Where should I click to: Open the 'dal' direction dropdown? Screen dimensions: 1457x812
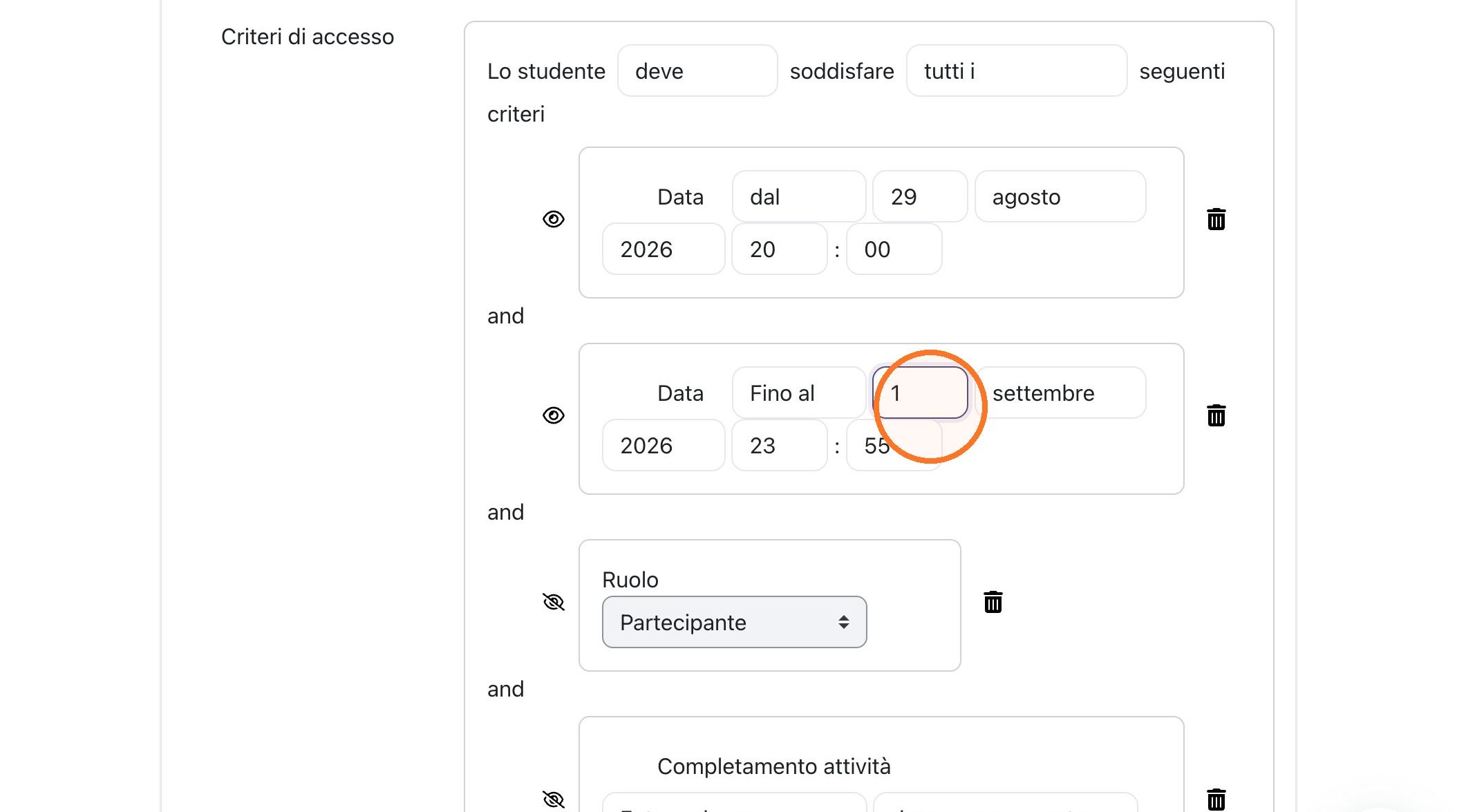click(x=799, y=197)
